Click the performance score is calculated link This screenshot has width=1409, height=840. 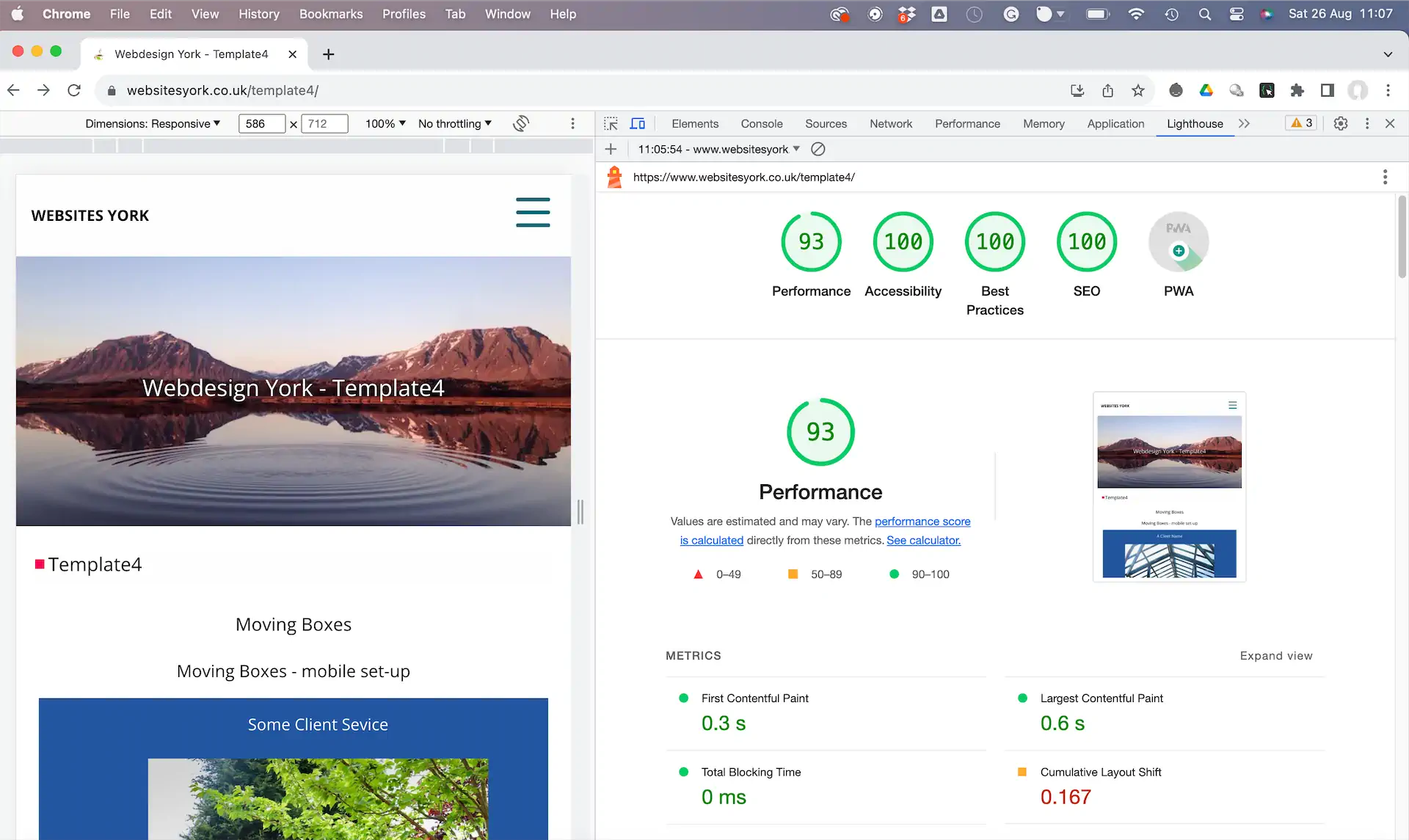tap(922, 521)
